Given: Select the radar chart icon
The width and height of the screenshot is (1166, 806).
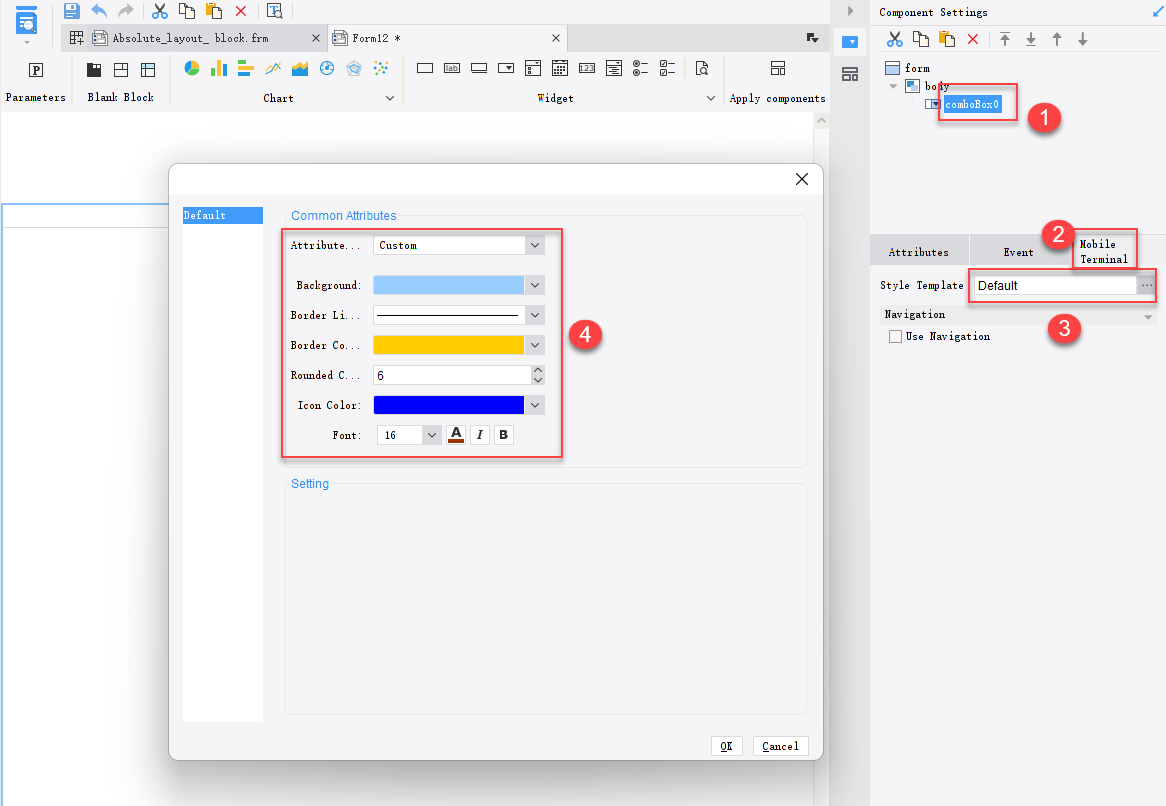Looking at the screenshot, I should pos(354,68).
